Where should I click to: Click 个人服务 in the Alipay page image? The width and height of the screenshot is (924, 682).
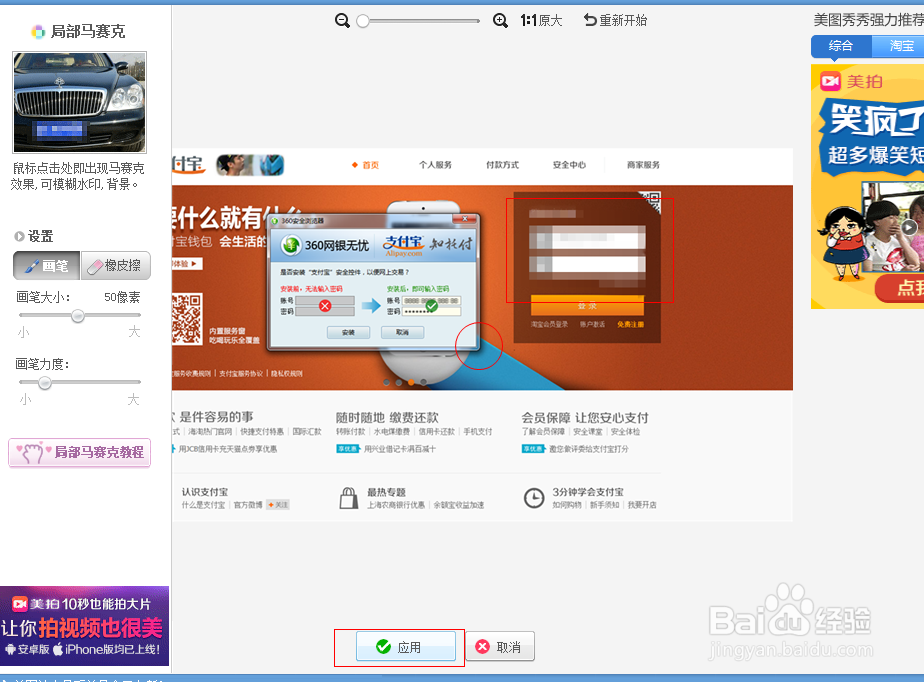[435, 165]
